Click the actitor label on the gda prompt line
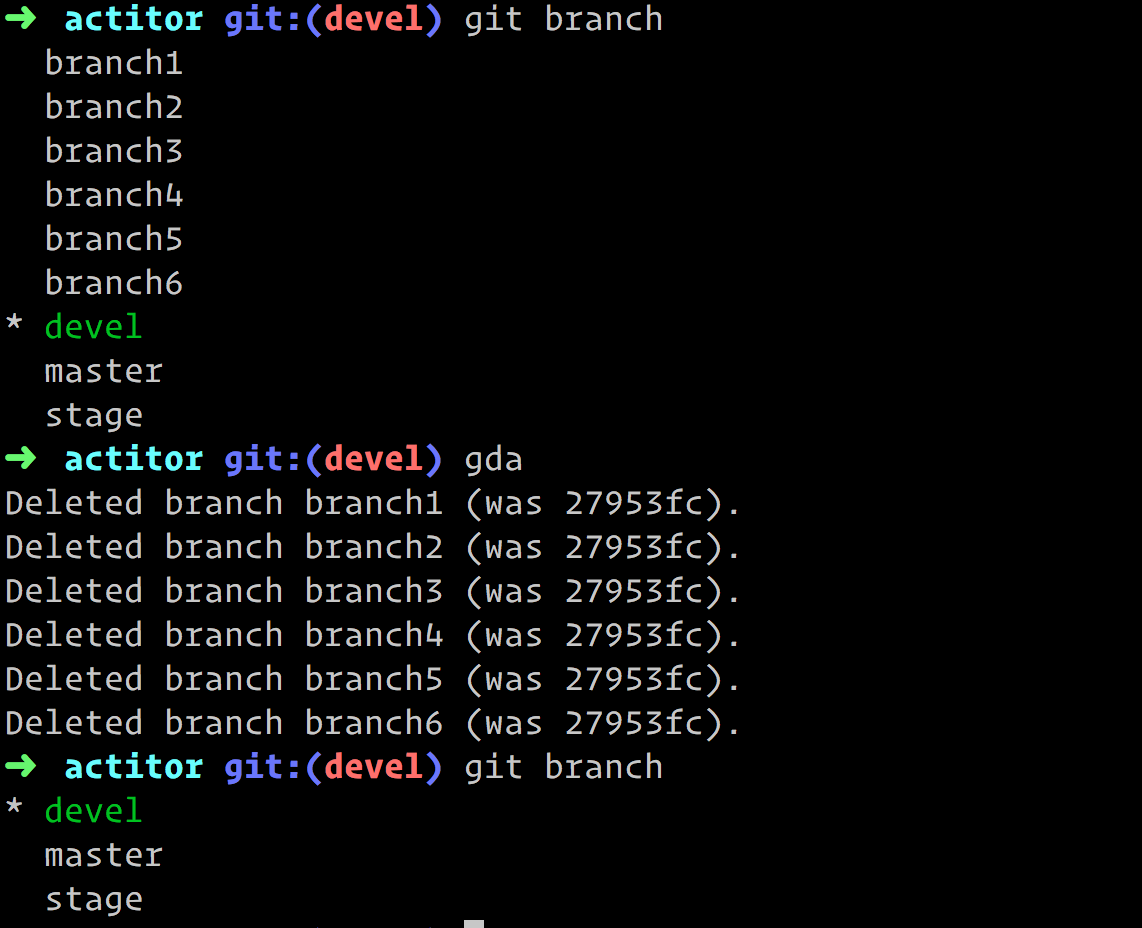1142x928 pixels. (x=133, y=458)
